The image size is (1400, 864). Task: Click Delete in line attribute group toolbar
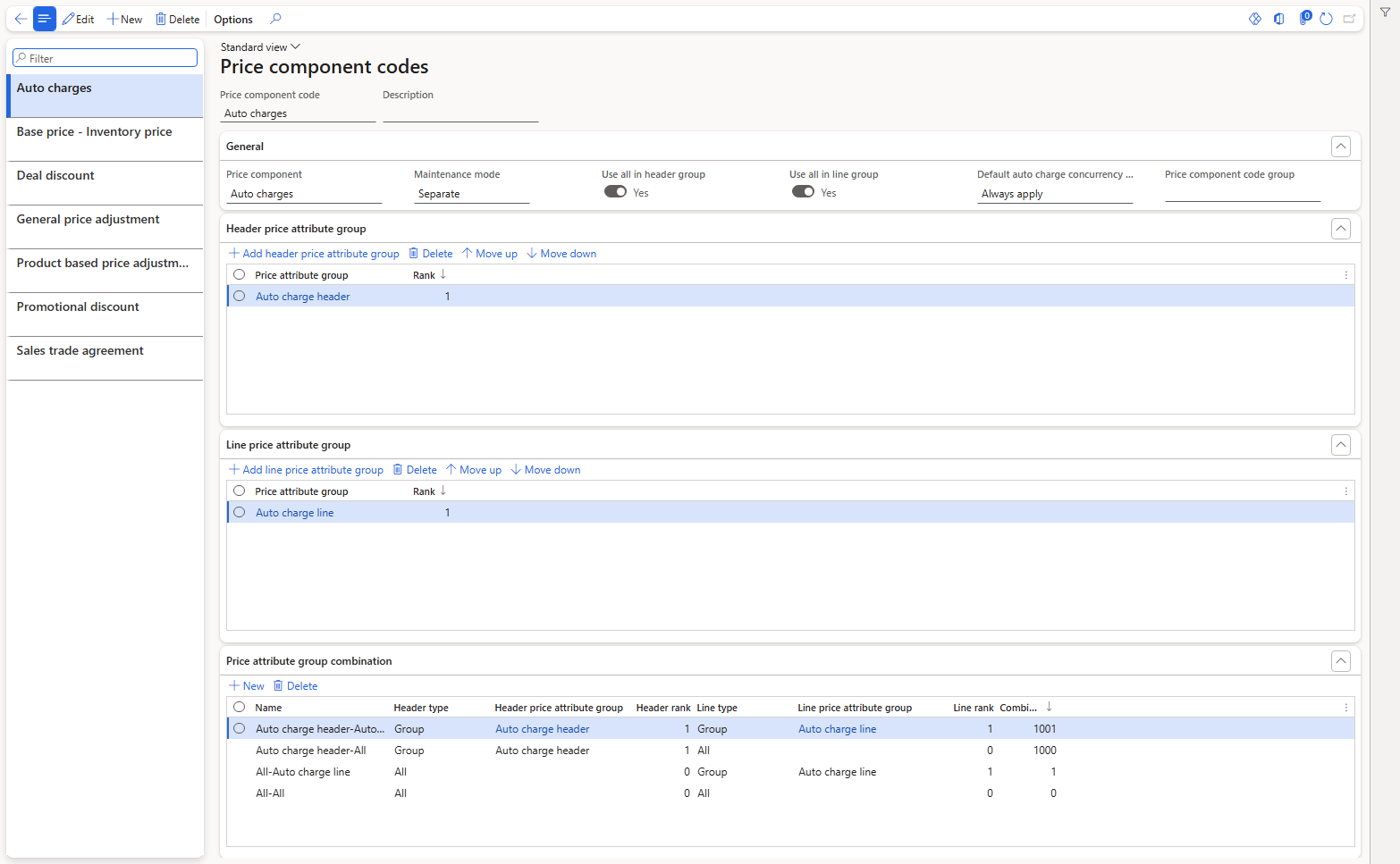coord(415,470)
